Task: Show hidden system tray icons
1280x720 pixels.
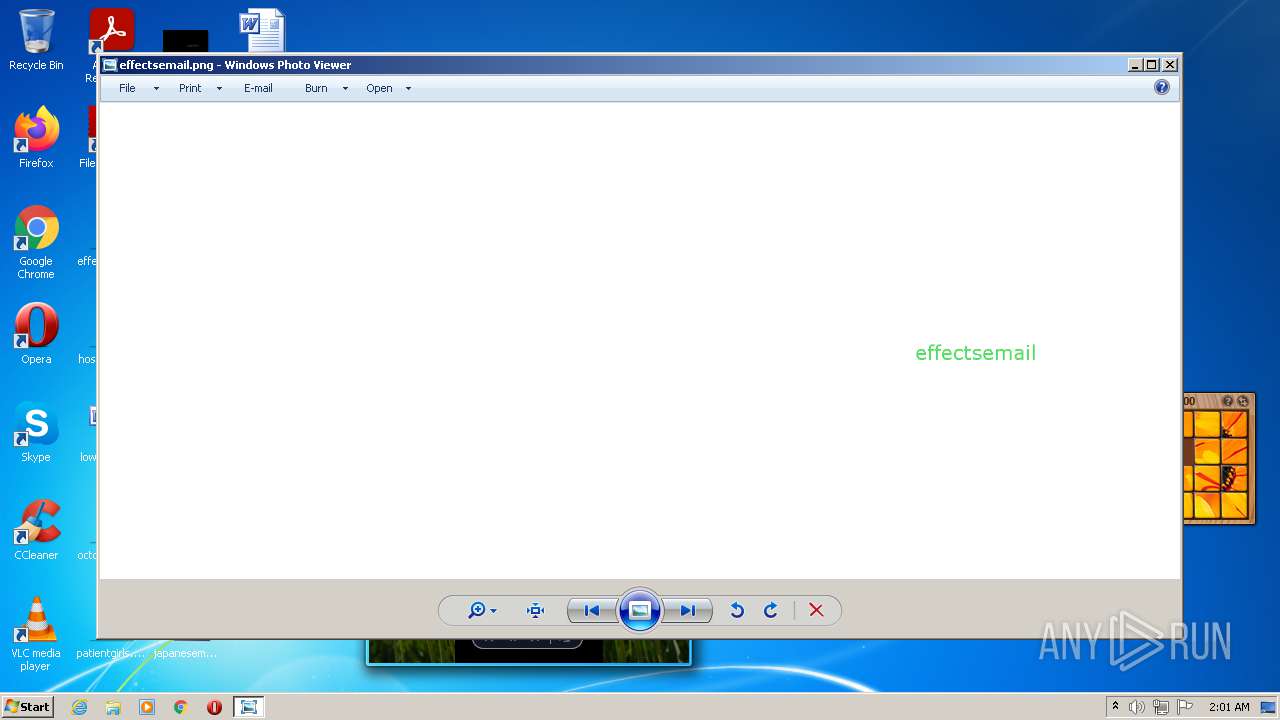Action: pos(1115,707)
